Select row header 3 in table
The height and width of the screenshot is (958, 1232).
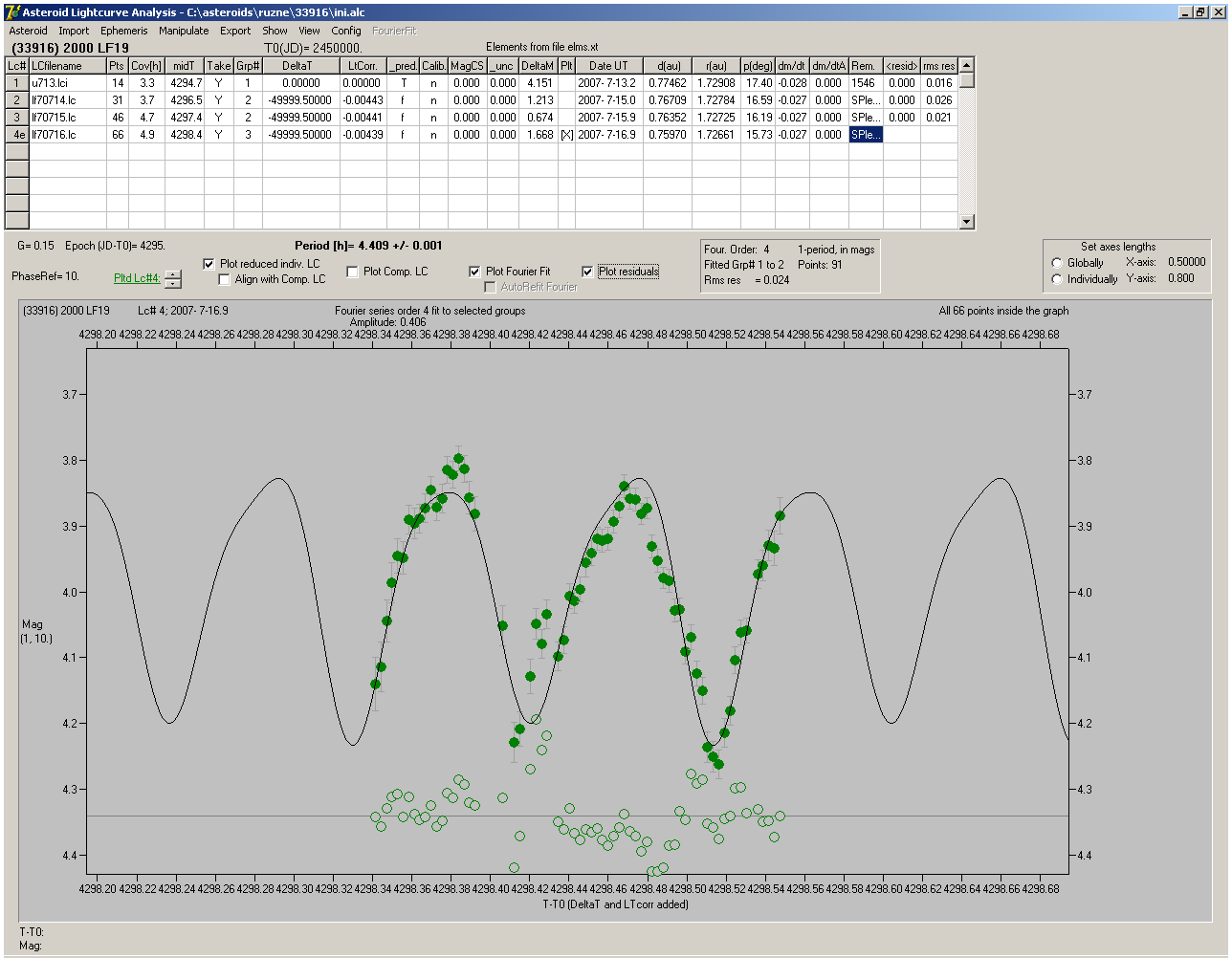click(16, 118)
